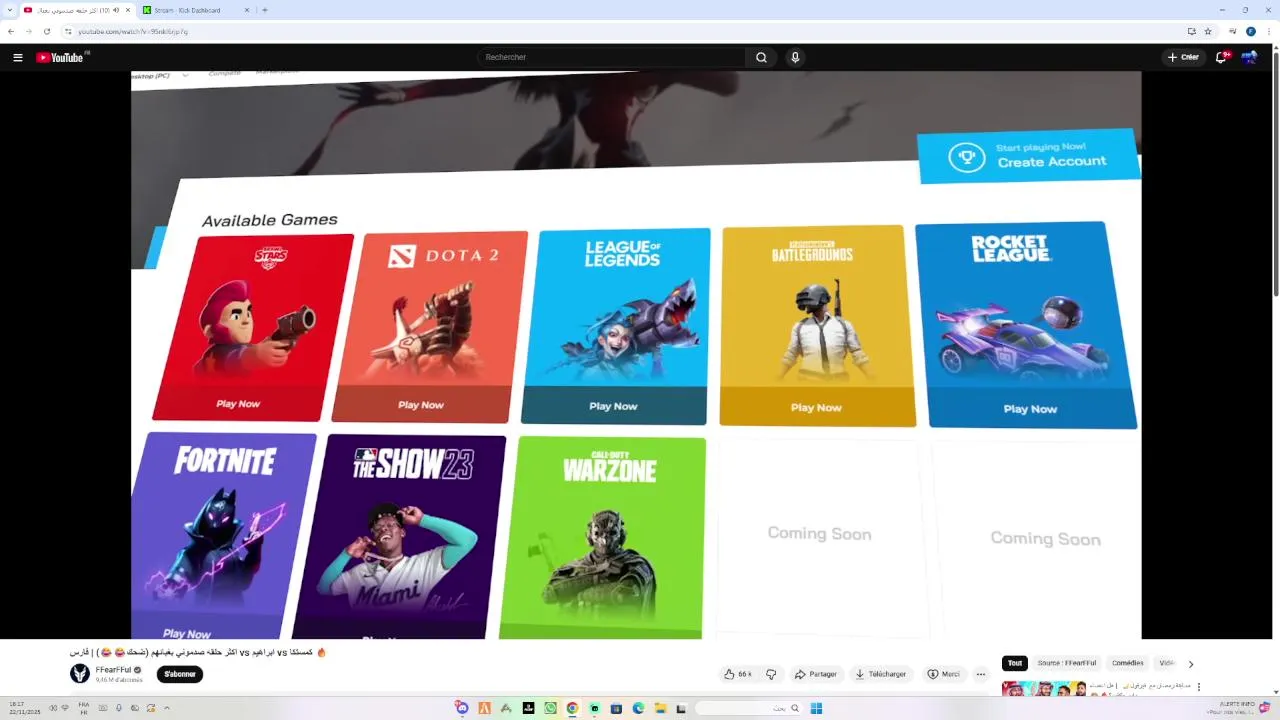1280x720 pixels.
Task: Click the Partager share button
Action: click(x=815, y=674)
